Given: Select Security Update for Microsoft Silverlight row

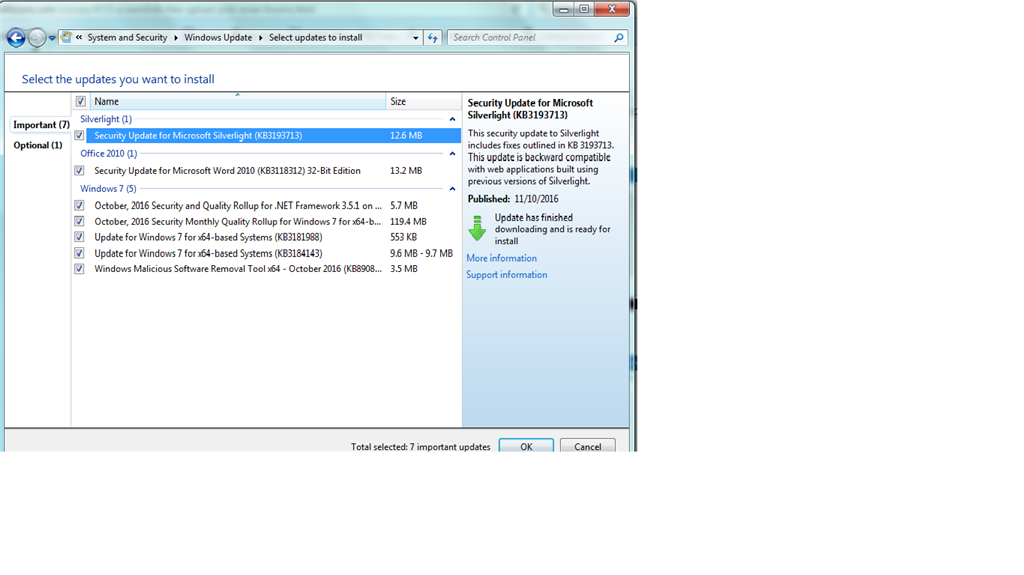Looking at the screenshot, I should (273, 135).
